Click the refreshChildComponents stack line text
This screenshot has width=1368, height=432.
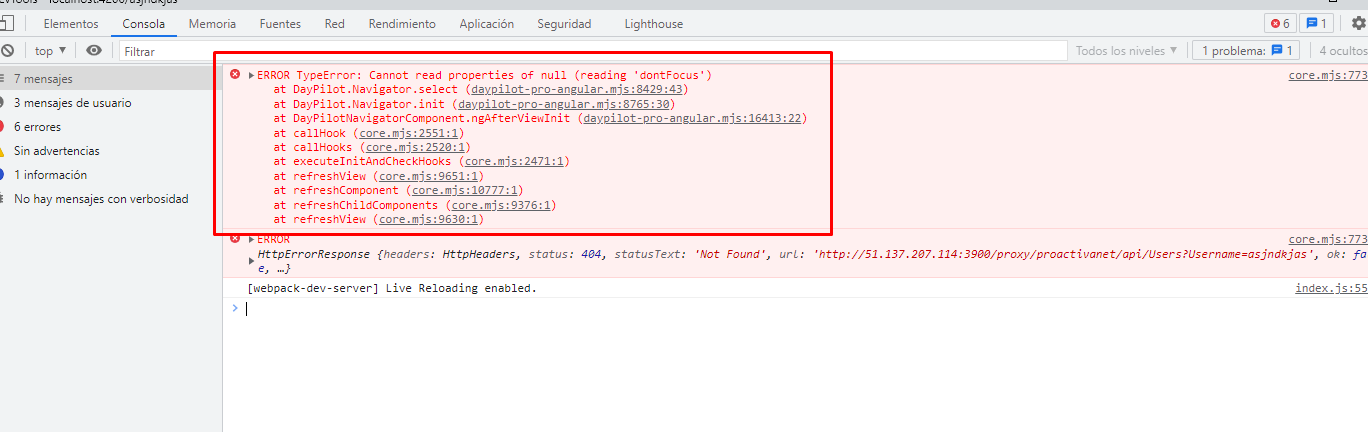click(x=365, y=205)
